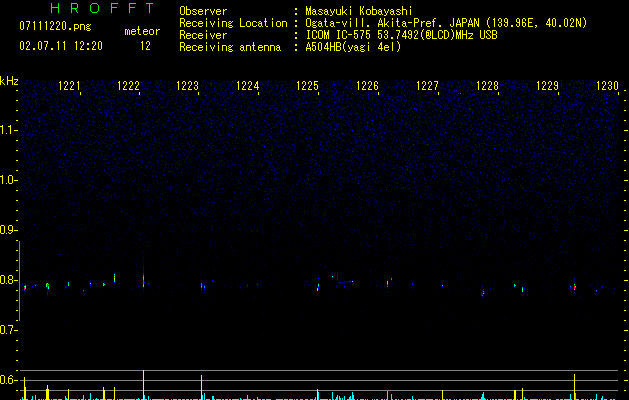Image resolution: width=629 pixels, height=400 pixels.
Task: Click the kHz axis unit label
Action: [9, 81]
